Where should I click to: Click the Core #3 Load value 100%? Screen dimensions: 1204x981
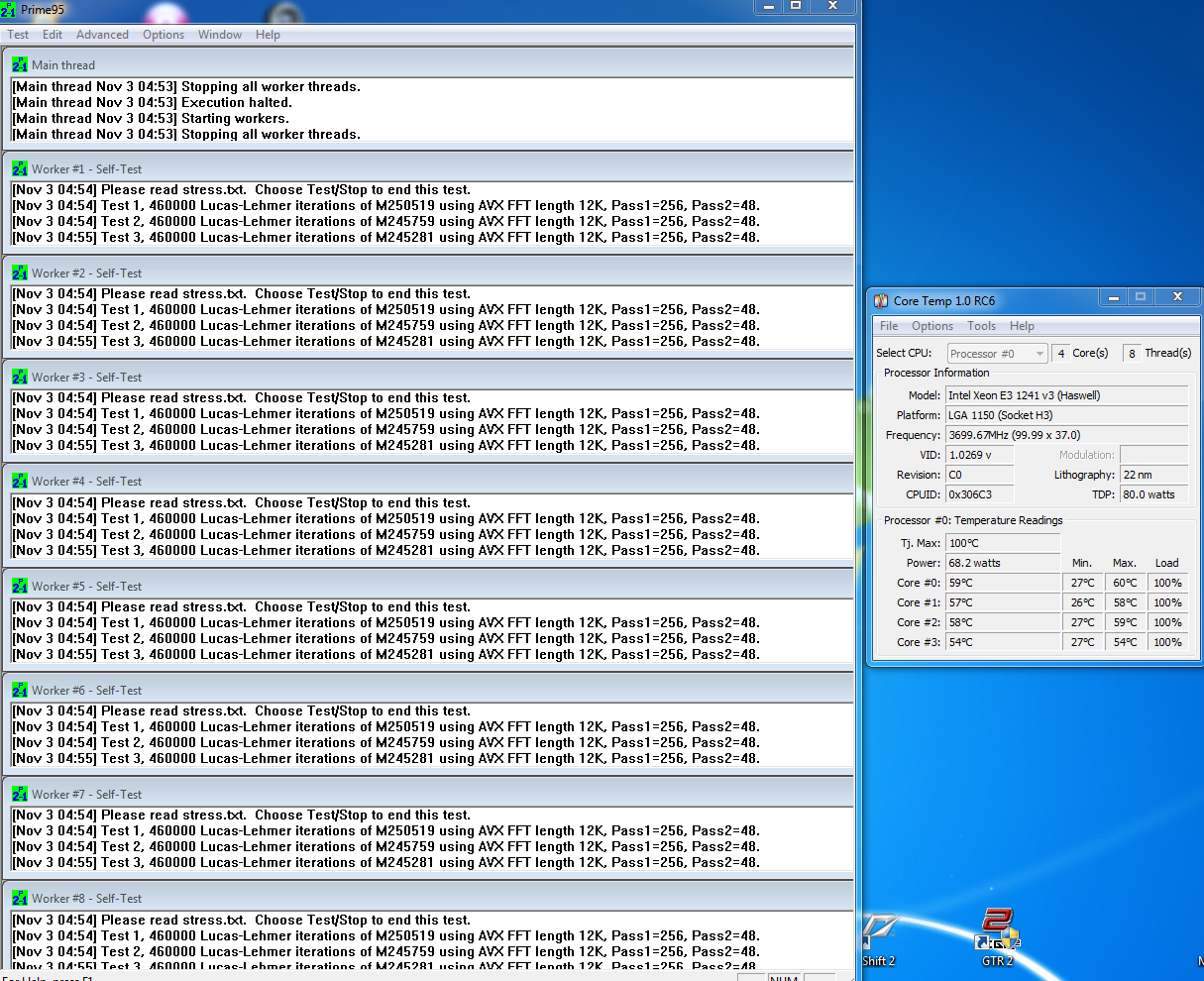pyautogui.click(x=1168, y=642)
